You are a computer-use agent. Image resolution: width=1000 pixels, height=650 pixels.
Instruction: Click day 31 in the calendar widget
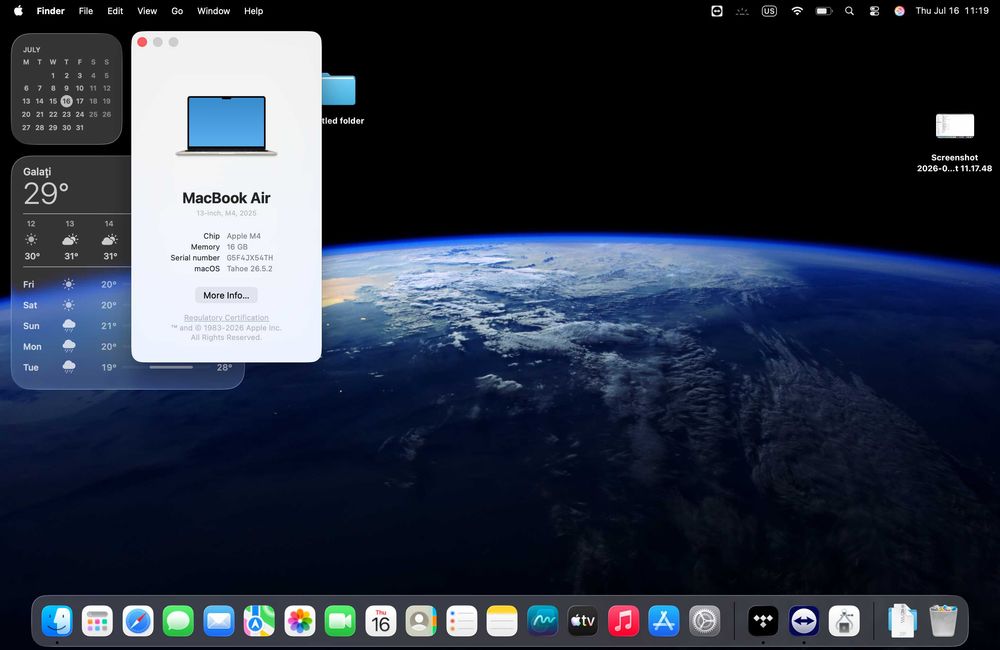tap(80, 128)
